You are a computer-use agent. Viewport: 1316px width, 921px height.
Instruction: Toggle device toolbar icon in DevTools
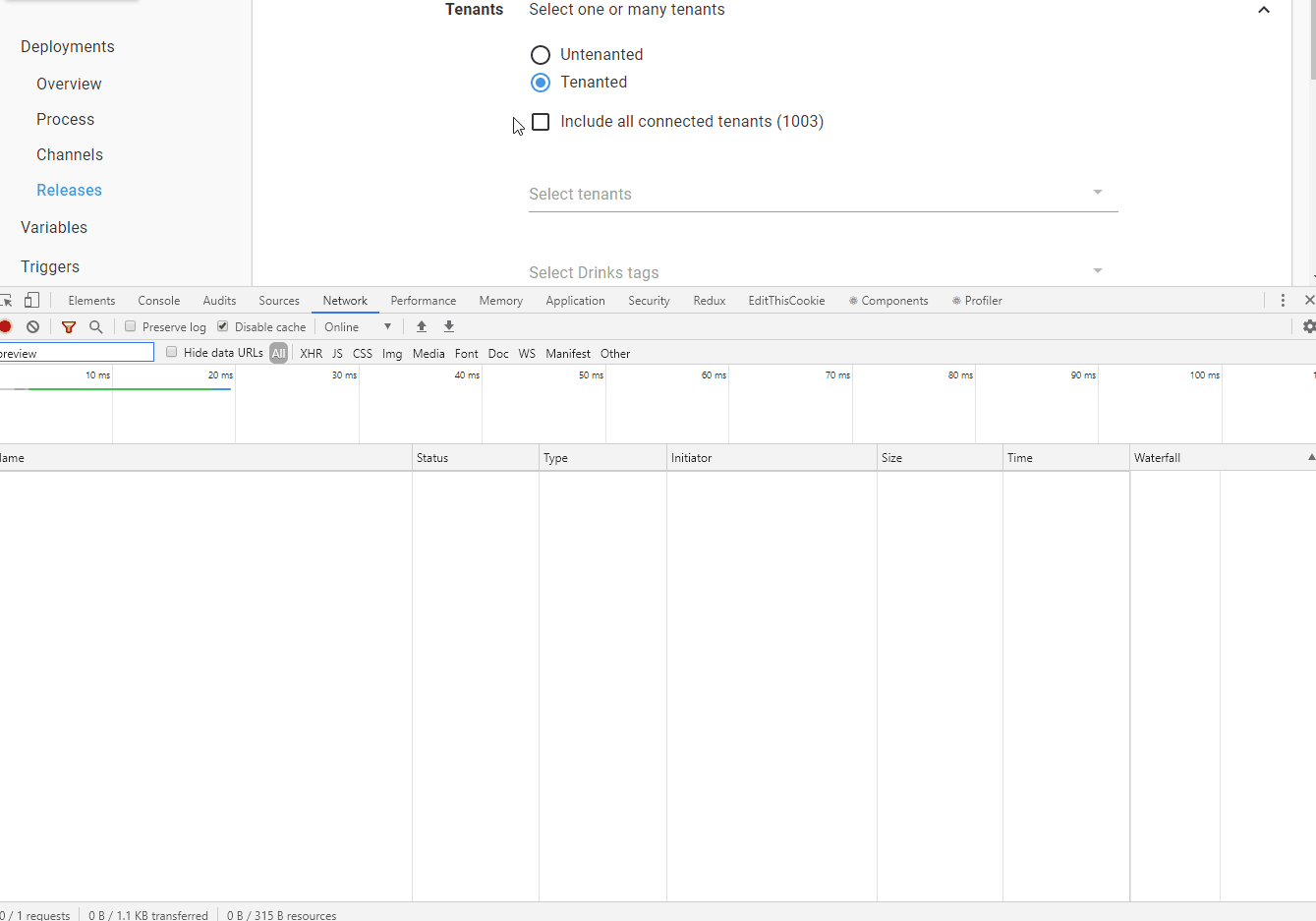point(32,300)
